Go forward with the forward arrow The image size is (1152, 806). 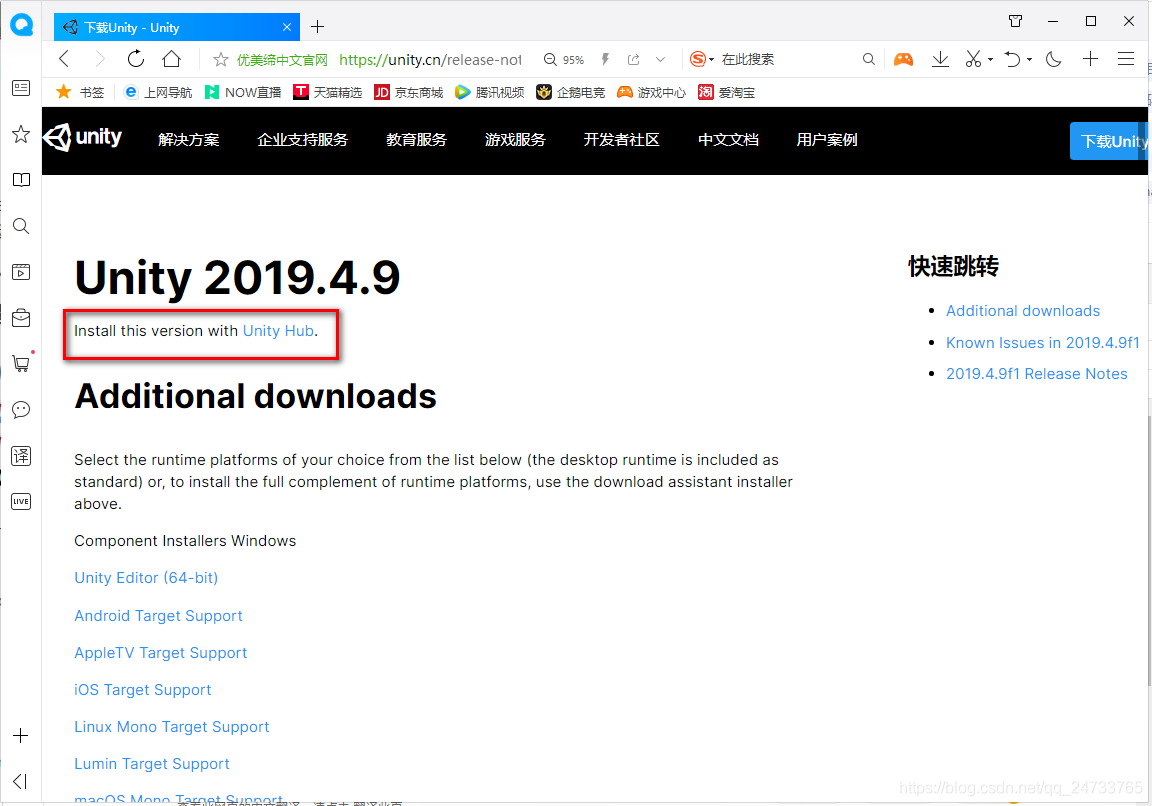click(100, 59)
